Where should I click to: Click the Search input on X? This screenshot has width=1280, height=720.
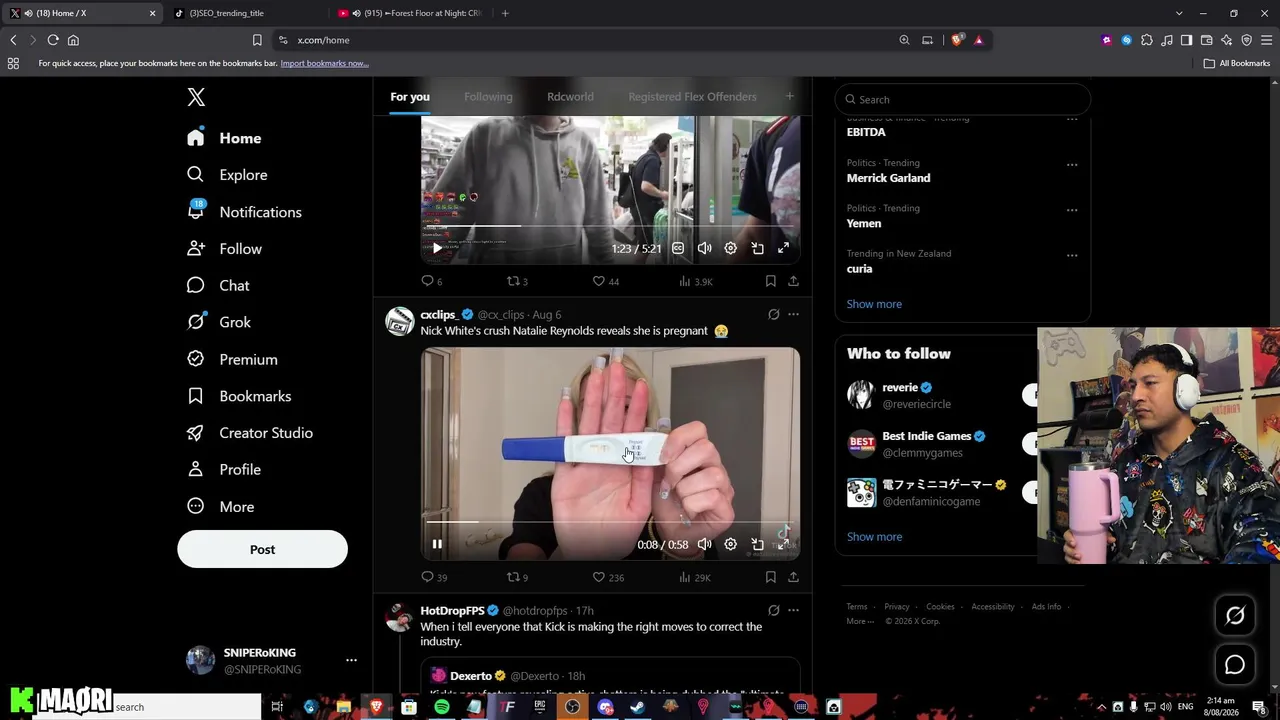(x=962, y=99)
